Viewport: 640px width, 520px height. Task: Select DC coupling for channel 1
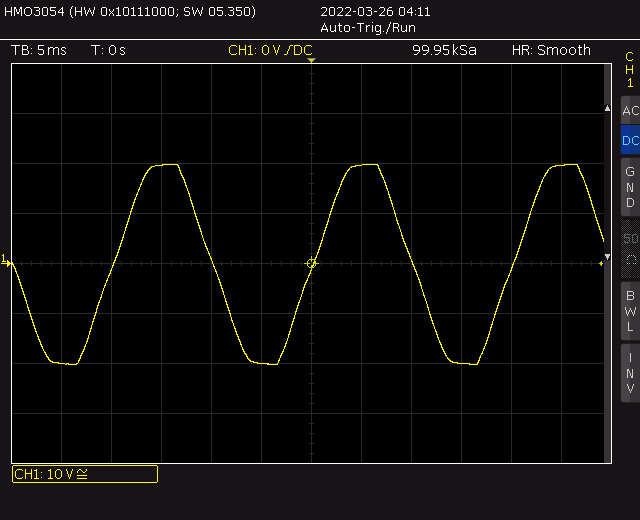(x=629, y=141)
